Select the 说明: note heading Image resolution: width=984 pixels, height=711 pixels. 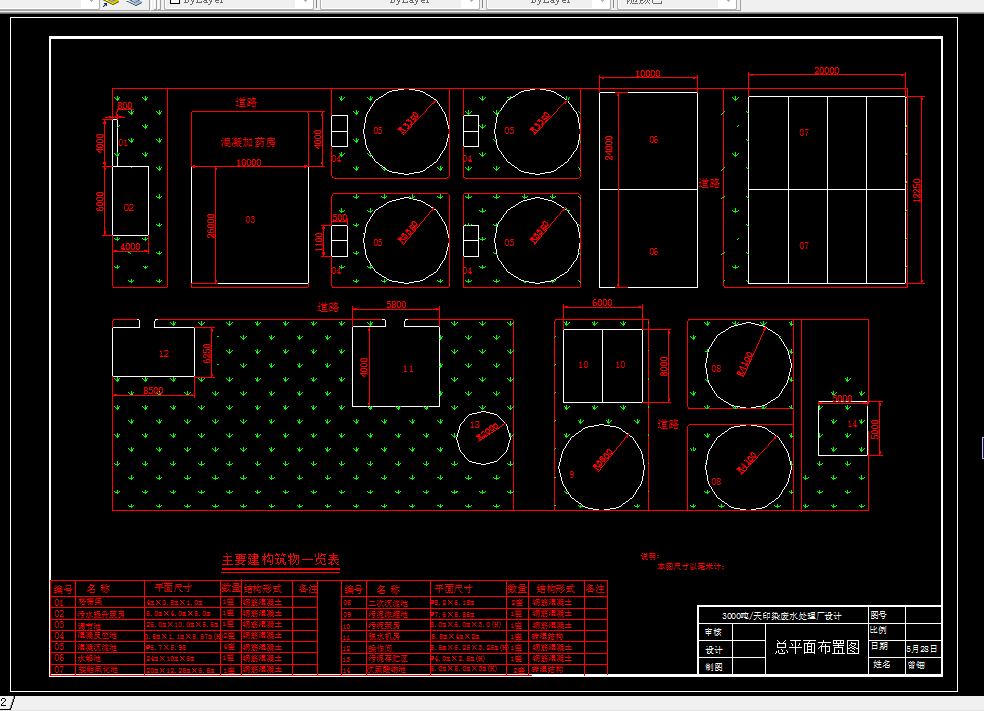point(650,556)
